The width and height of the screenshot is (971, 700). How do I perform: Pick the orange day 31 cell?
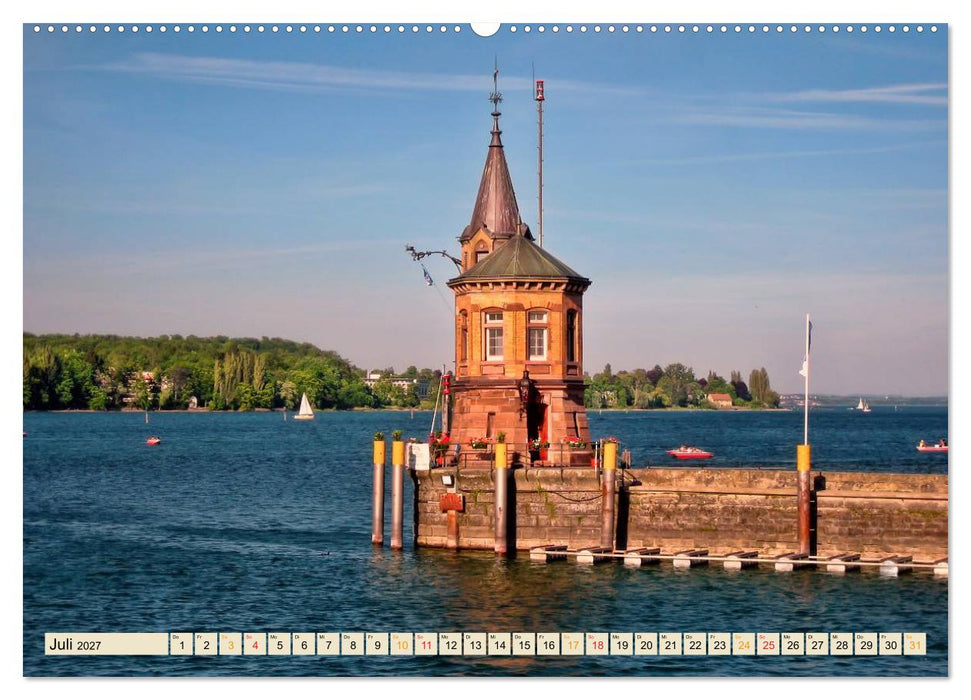coord(915,644)
